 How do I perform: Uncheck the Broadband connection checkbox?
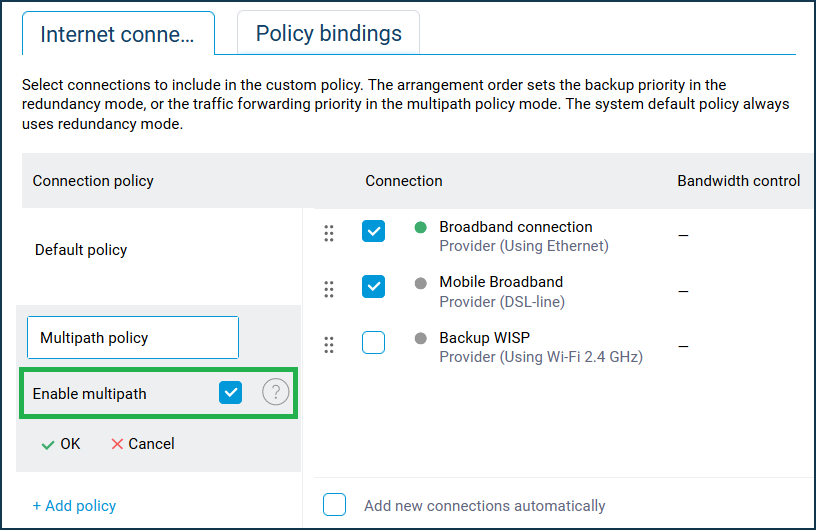[x=374, y=231]
